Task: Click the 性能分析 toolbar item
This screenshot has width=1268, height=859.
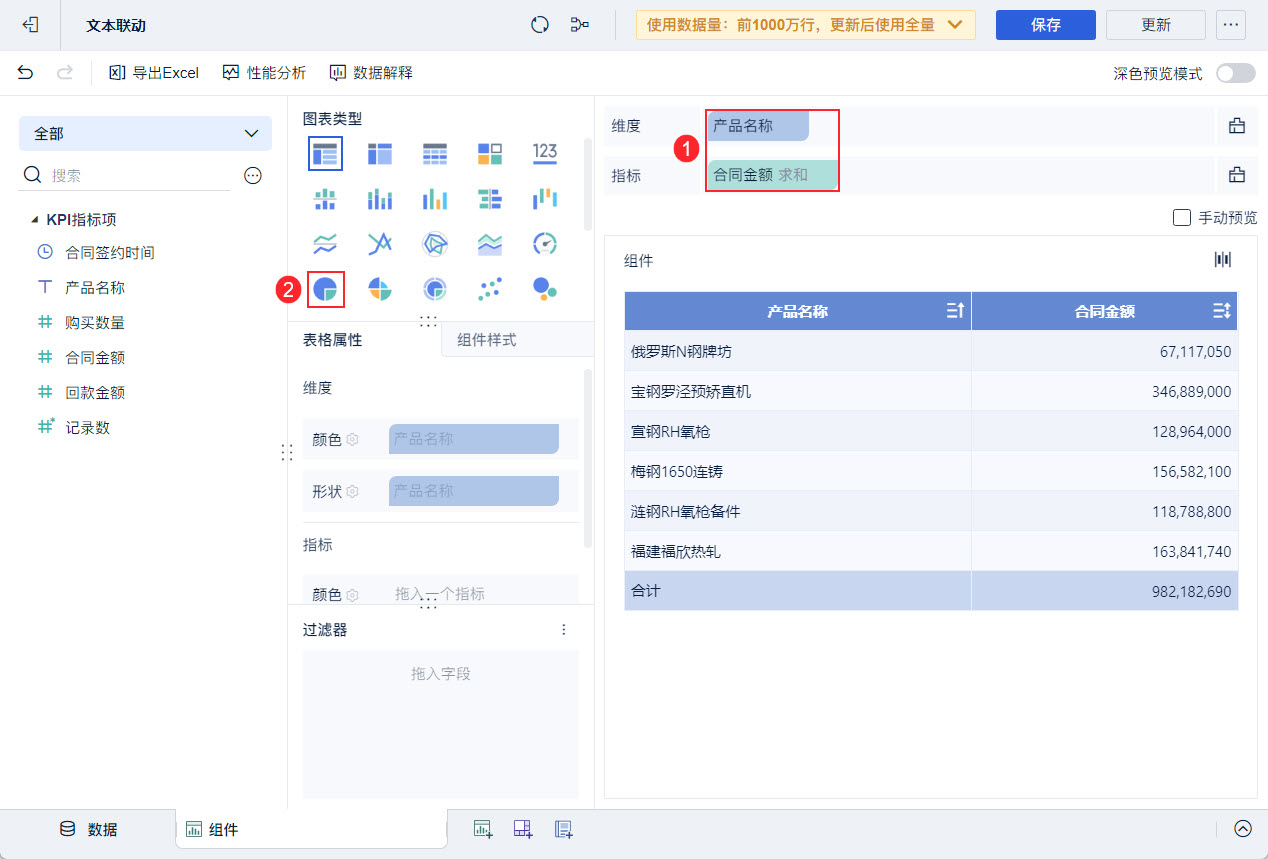Action: pyautogui.click(x=265, y=72)
